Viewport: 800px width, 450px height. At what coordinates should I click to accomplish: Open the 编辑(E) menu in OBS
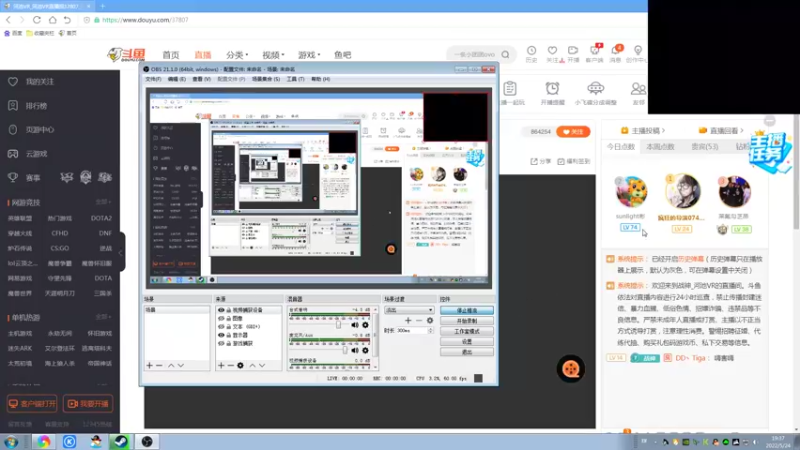177,79
